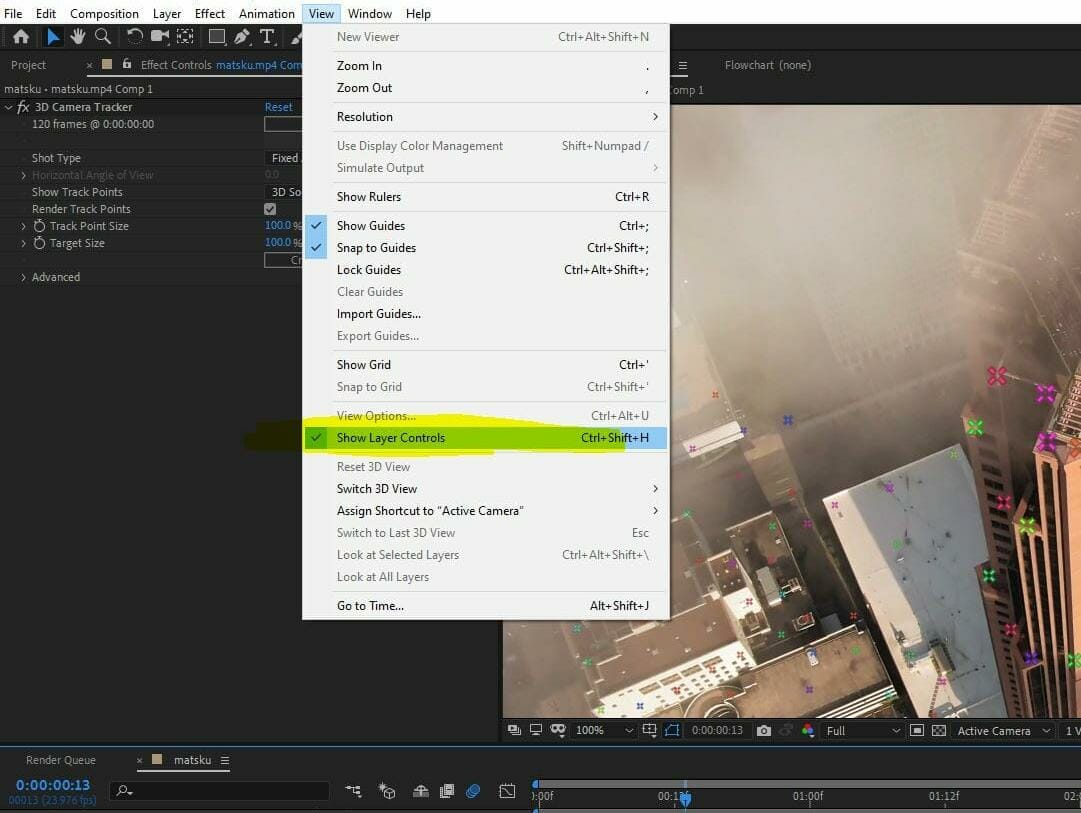Toggle Motion Blur timeline icon
The image size is (1081, 813).
(473, 791)
